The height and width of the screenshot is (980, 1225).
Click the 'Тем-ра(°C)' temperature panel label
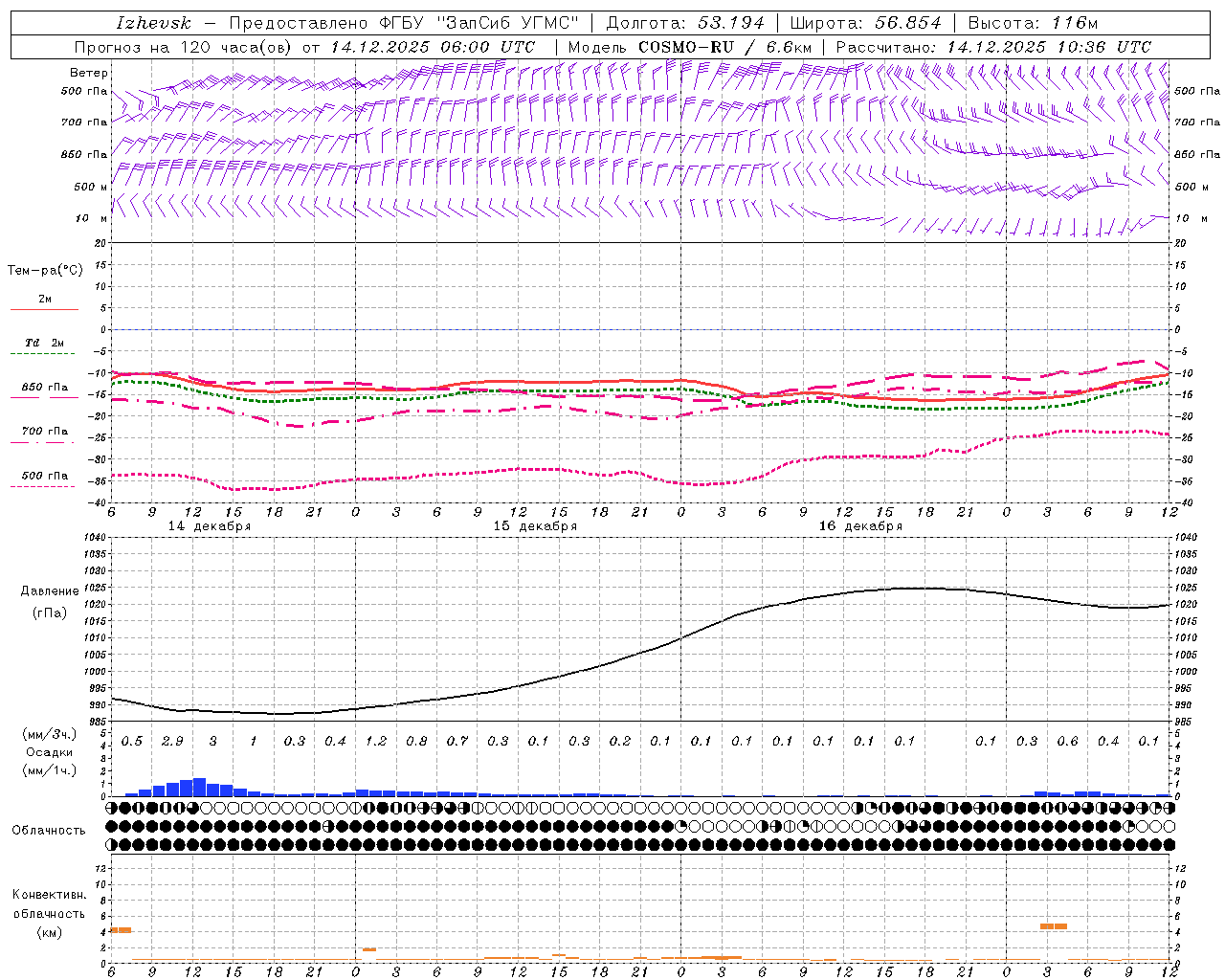point(45,271)
